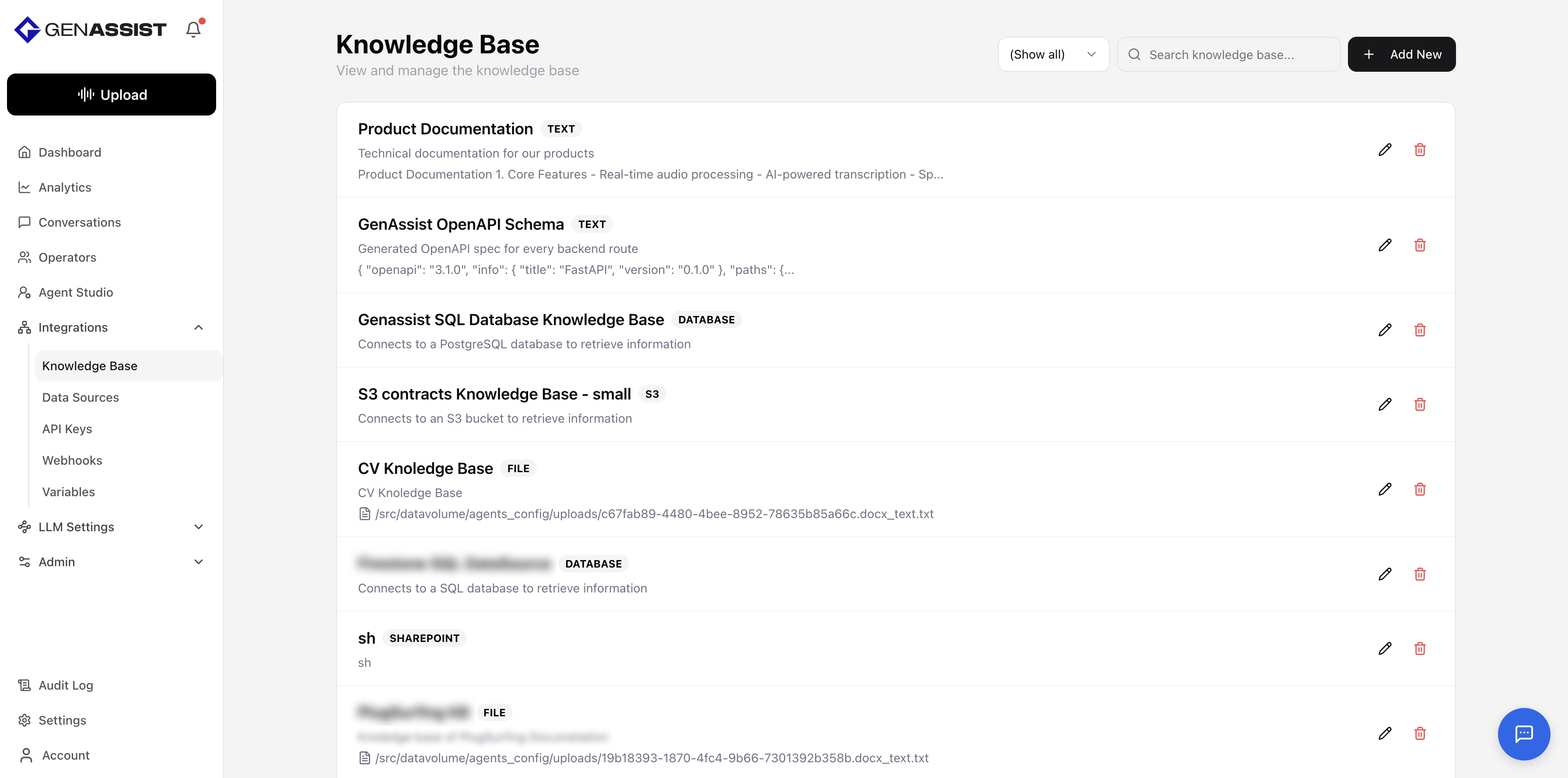Open API Keys in sidebar
This screenshot has width=1568, height=778.
pos(67,429)
